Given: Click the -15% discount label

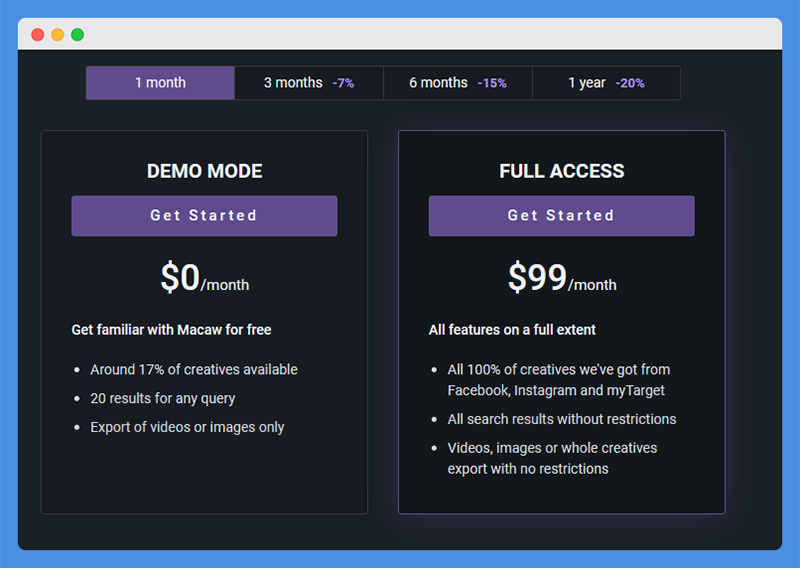Looking at the screenshot, I should click(x=492, y=83).
